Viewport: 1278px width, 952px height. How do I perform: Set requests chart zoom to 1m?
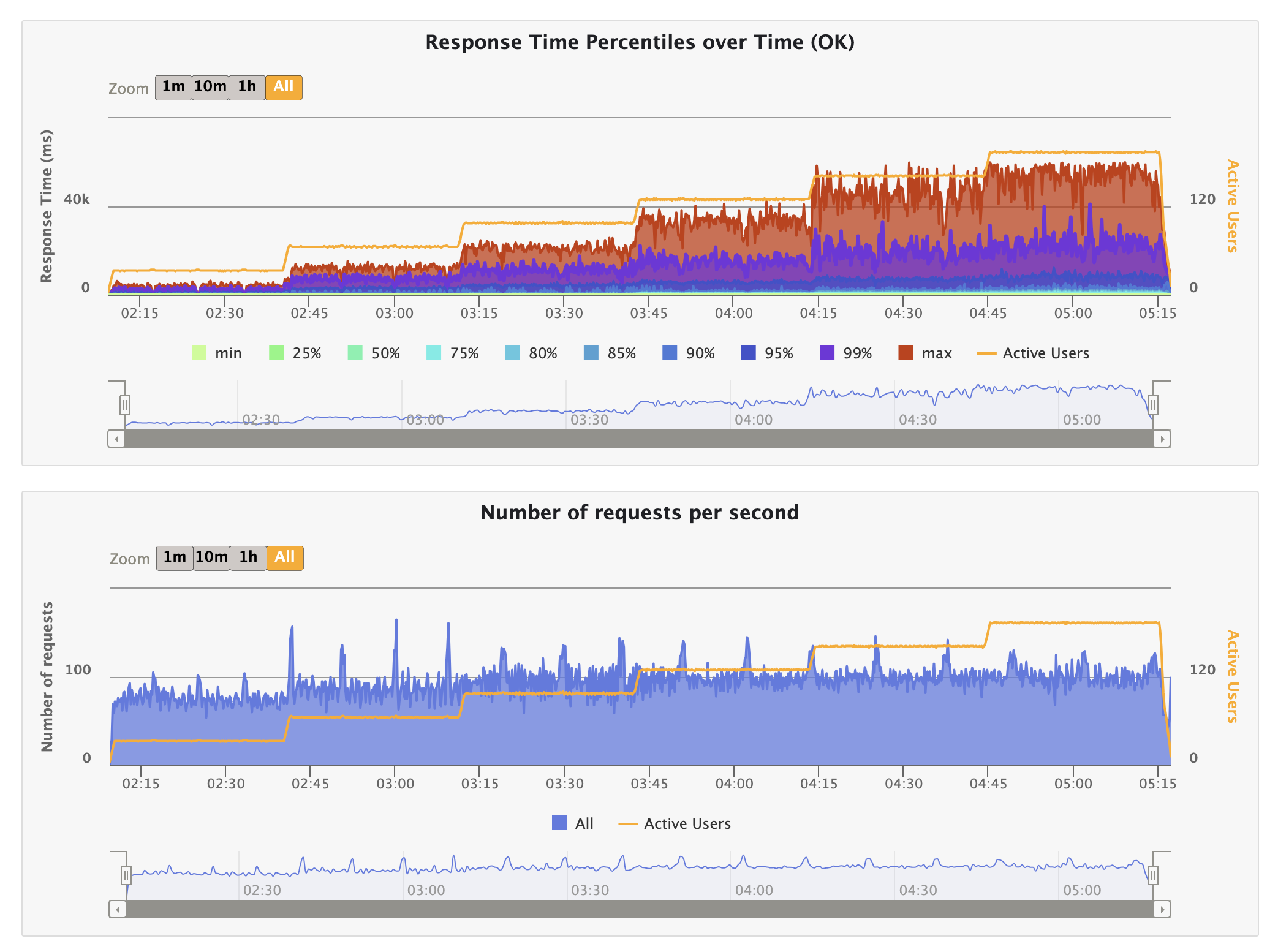[175, 557]
